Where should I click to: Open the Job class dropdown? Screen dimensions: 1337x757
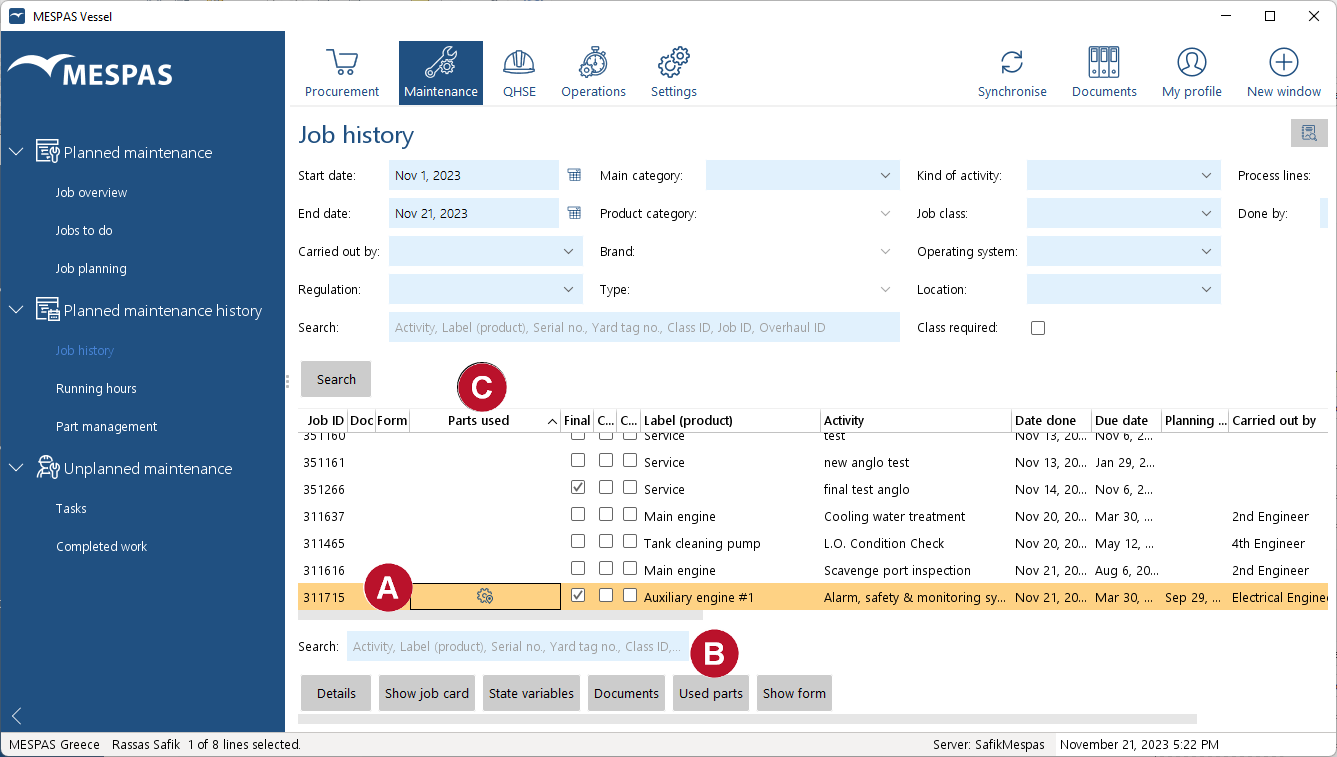coord(1123,213)
